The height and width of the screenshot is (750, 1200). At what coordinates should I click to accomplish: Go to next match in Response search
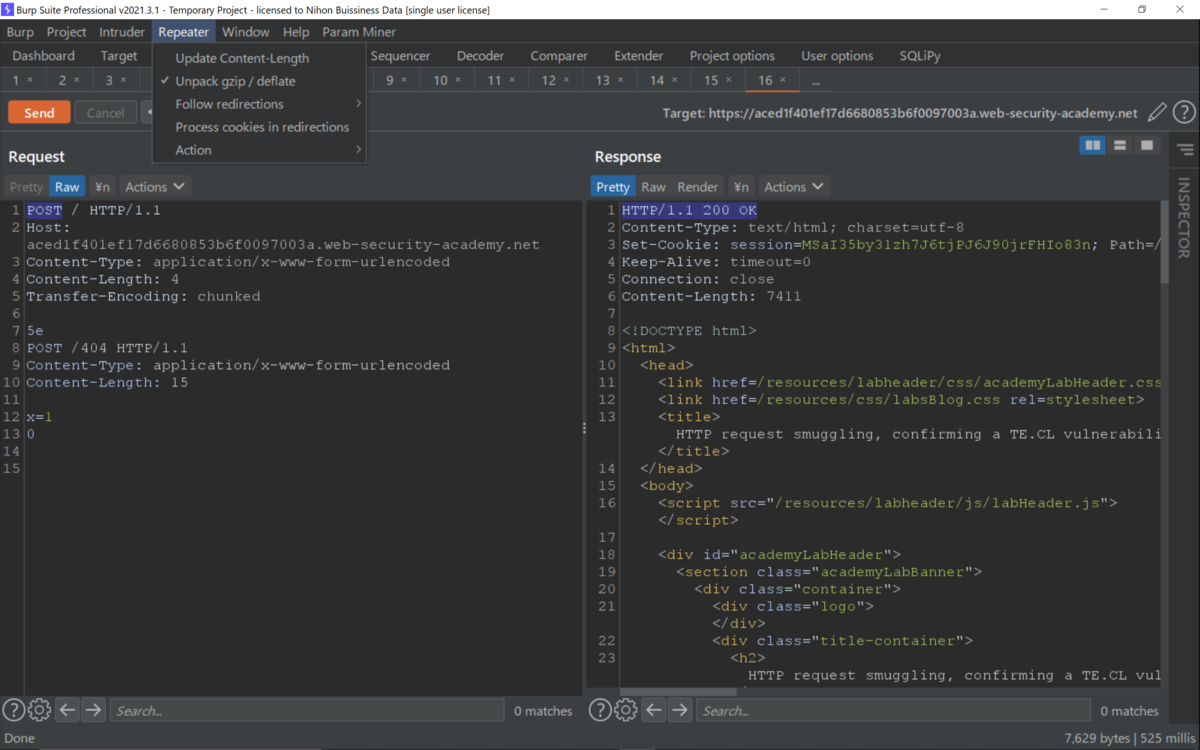(x=680, y=710)
